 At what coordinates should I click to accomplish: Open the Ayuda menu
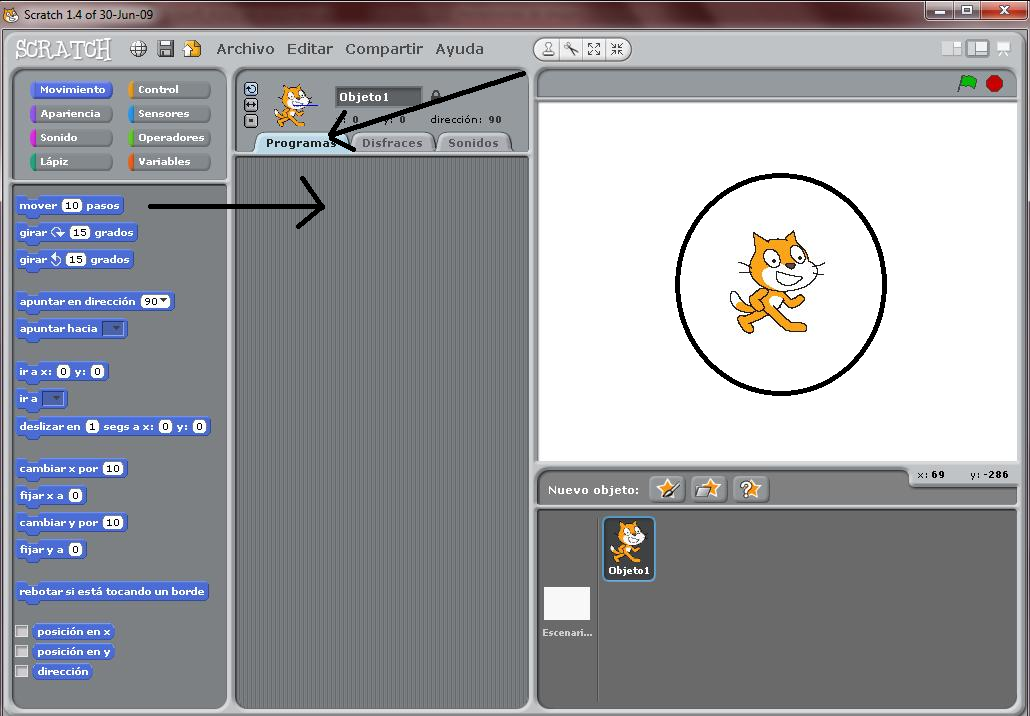[459, 49]
